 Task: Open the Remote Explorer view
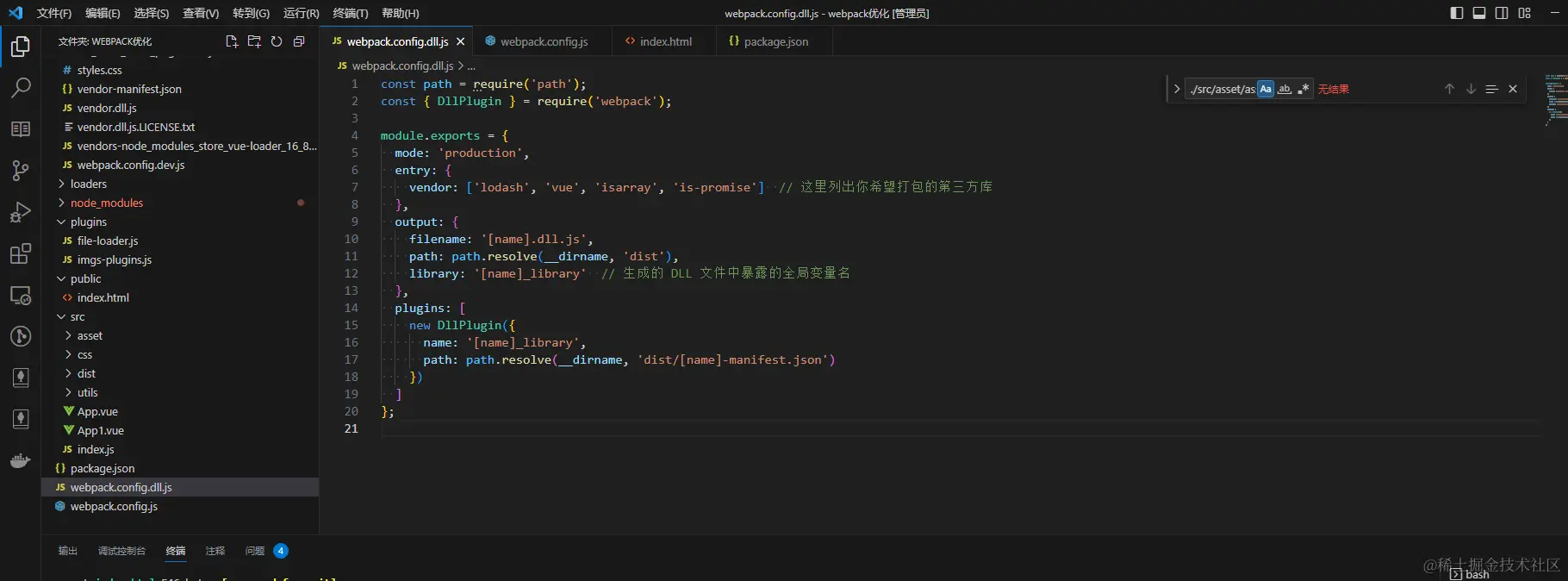coord(21,296)
